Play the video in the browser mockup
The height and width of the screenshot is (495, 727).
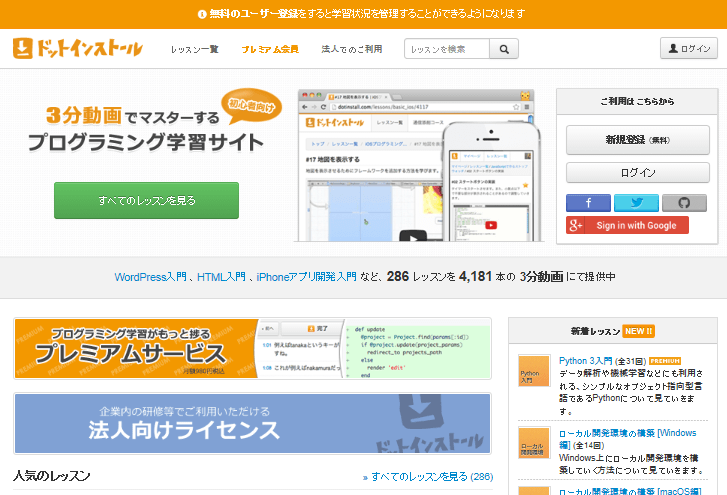point(412,237)
